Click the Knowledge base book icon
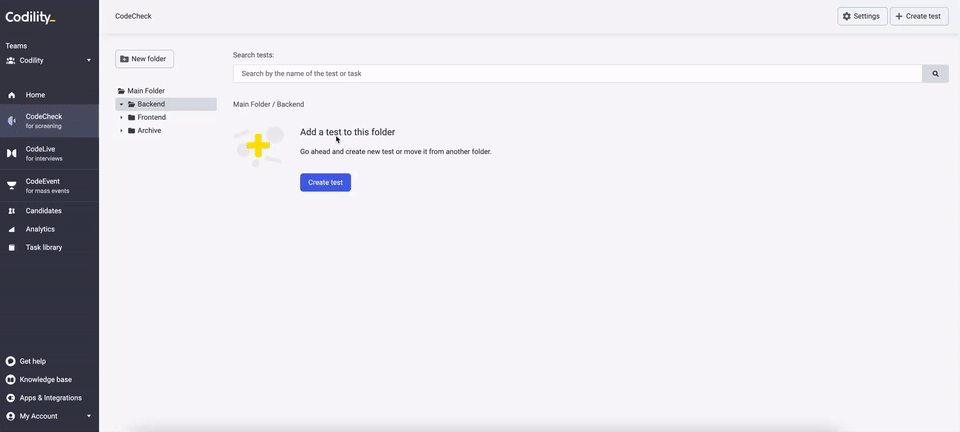This screenshot has height=432, width=960. 10,380
